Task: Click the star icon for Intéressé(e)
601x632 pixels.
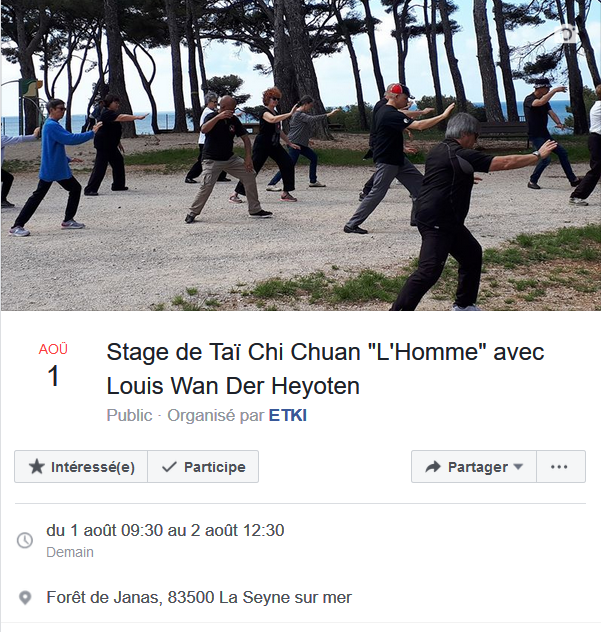Action: pyautogui.click(x=37, y=467)
